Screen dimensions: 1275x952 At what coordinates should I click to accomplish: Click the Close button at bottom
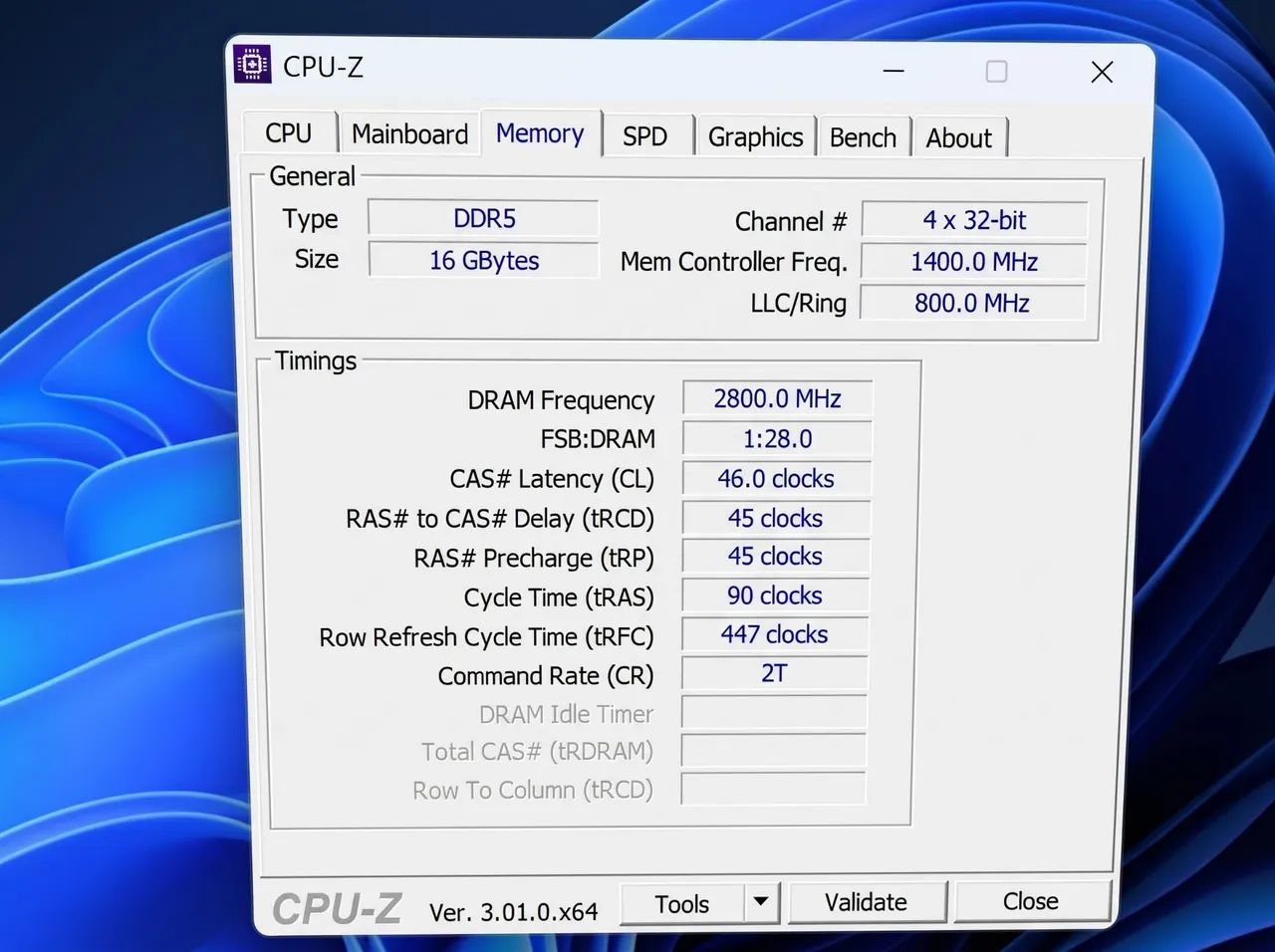pos(1031,901)
